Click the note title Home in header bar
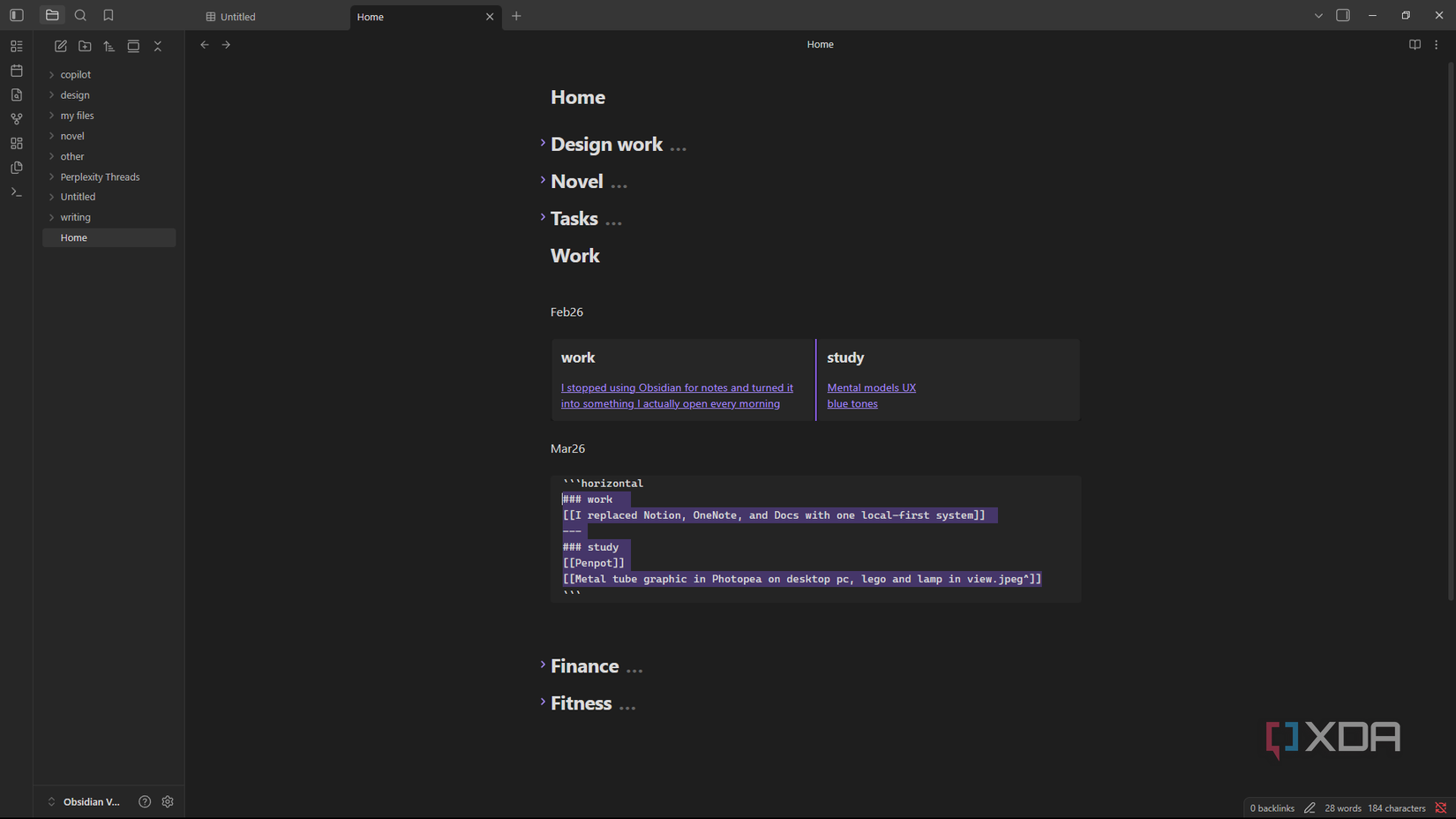The width and height of the screenshot is (1456, 819). click(820, 44)
